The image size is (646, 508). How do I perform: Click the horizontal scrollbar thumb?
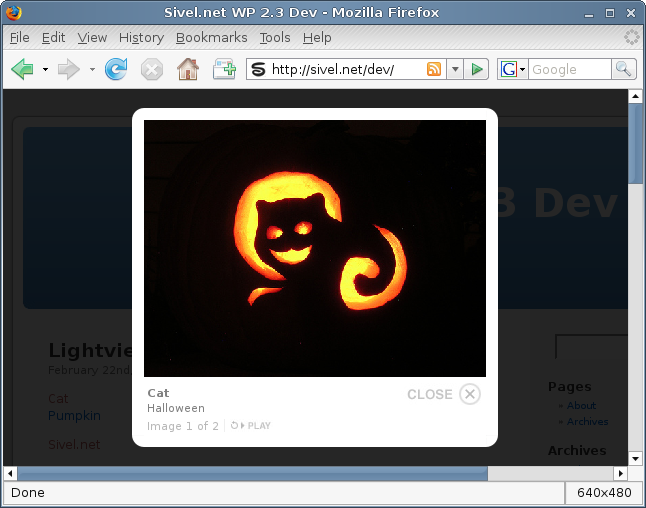tap(250, 472)
